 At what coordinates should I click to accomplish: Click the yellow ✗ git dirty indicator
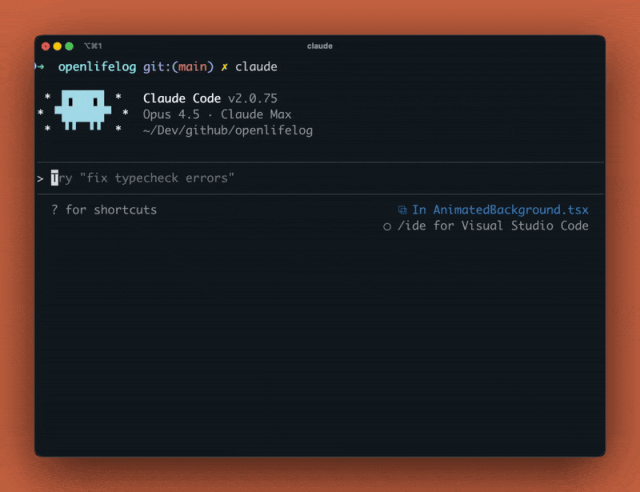pyautogui.click(x=225, y=67)
